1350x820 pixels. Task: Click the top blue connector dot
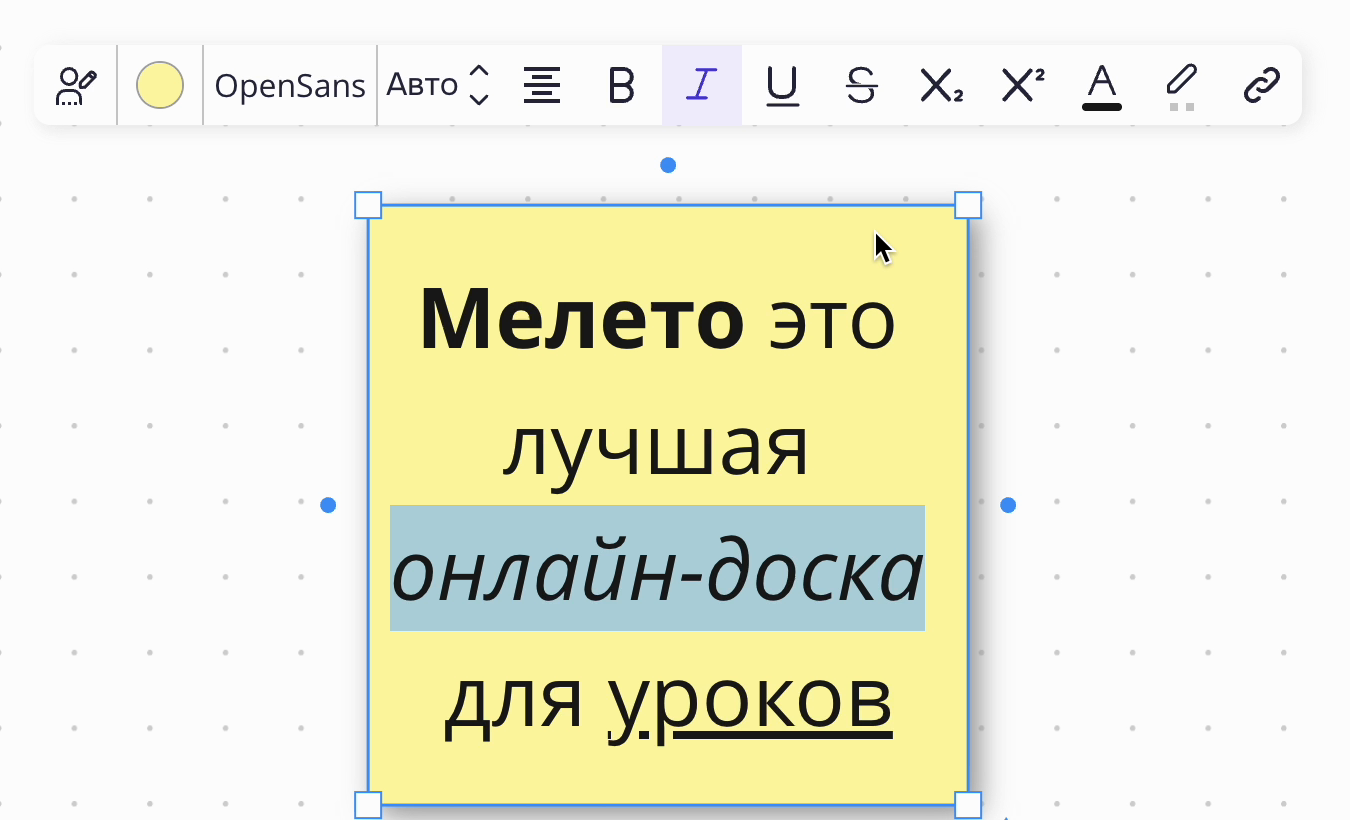668,165
